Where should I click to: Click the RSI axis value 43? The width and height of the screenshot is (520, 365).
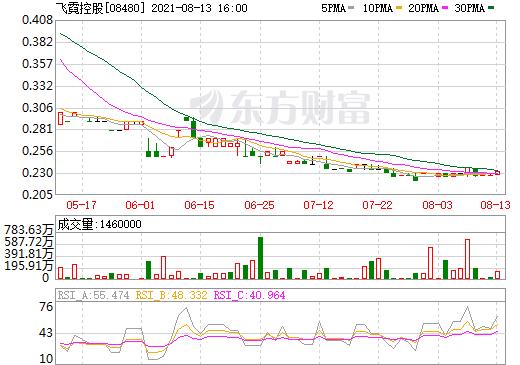tap(46, 333)
